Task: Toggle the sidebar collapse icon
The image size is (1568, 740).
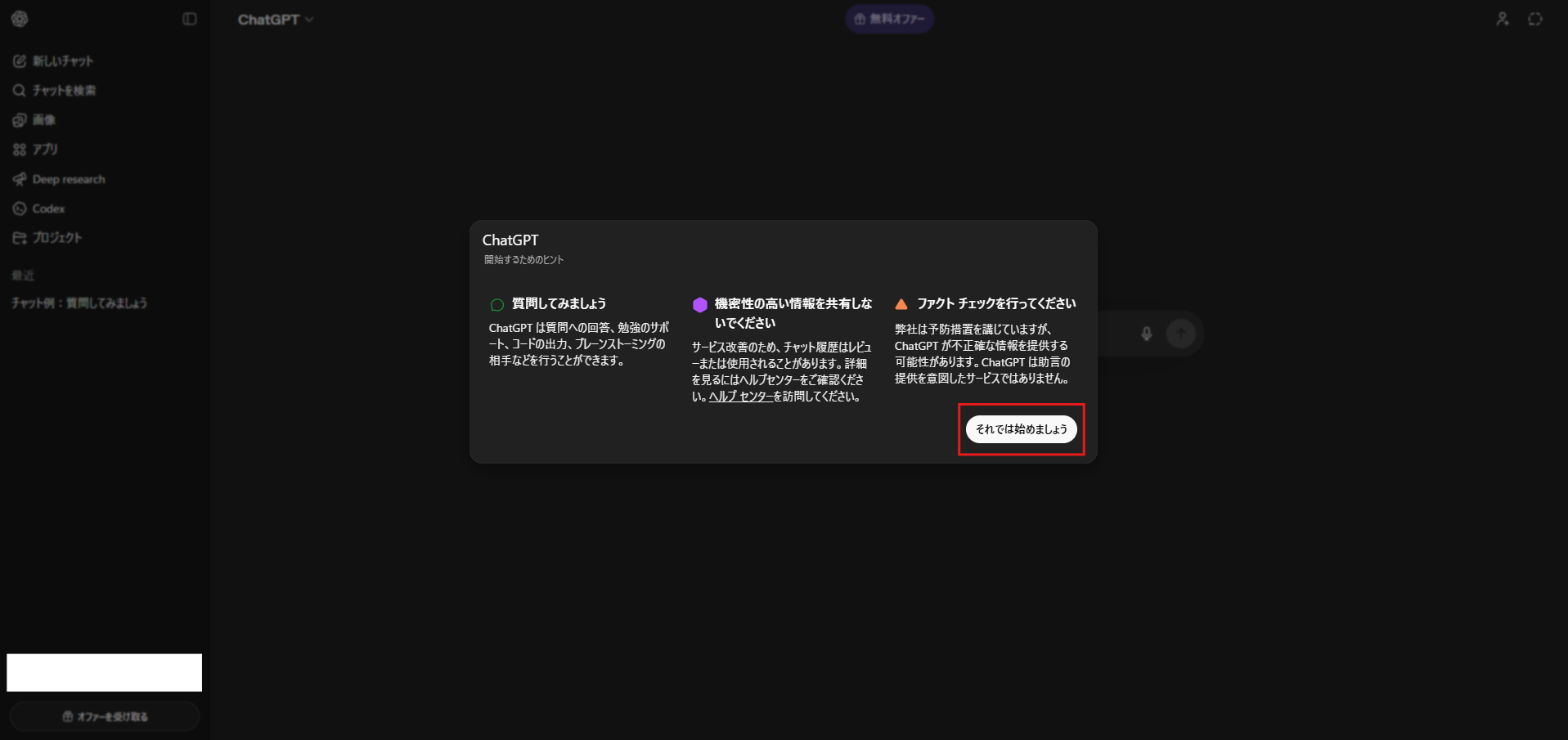Action: [190, 19]
